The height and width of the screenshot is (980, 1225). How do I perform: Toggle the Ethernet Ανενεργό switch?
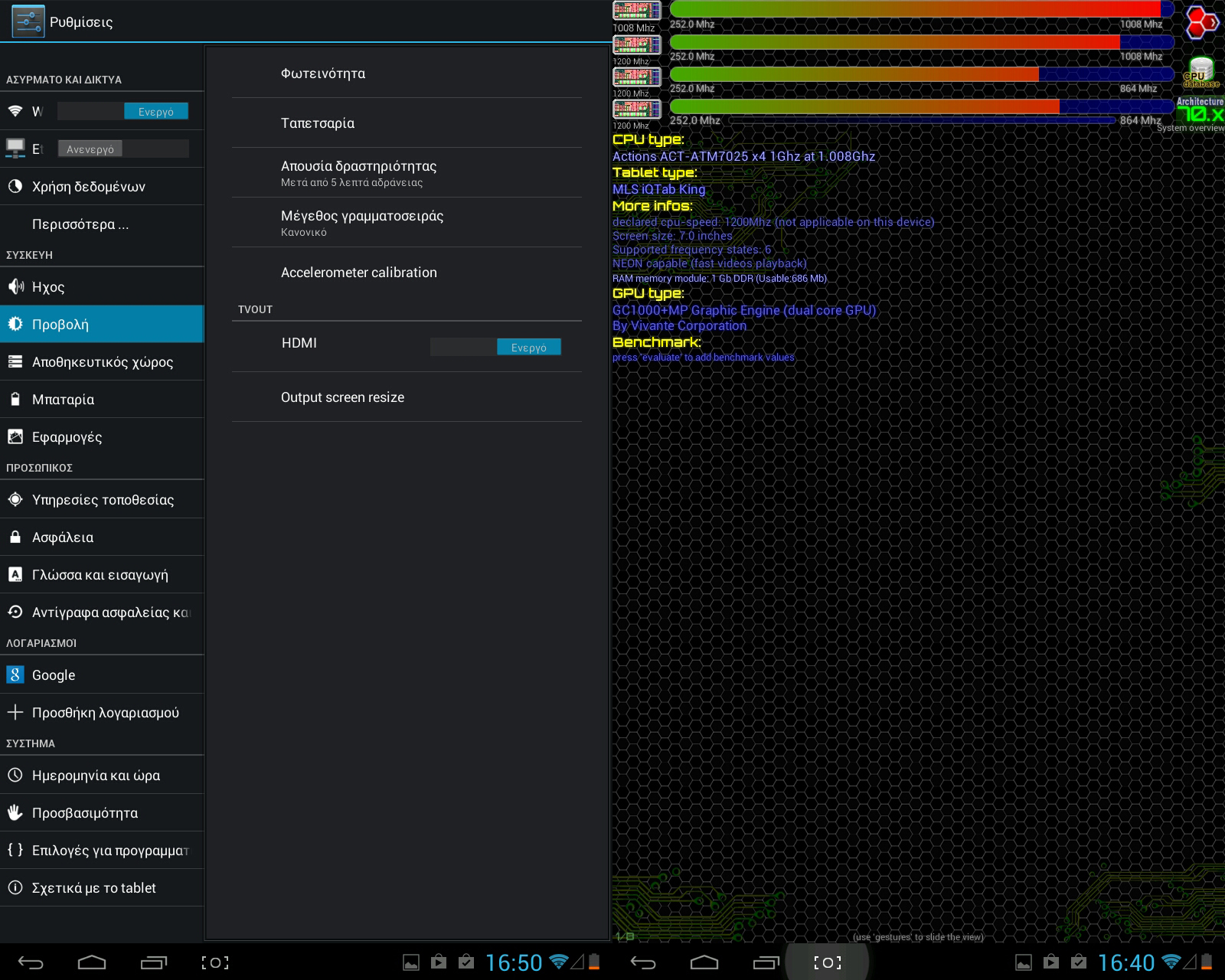click(x=122, y=149)
